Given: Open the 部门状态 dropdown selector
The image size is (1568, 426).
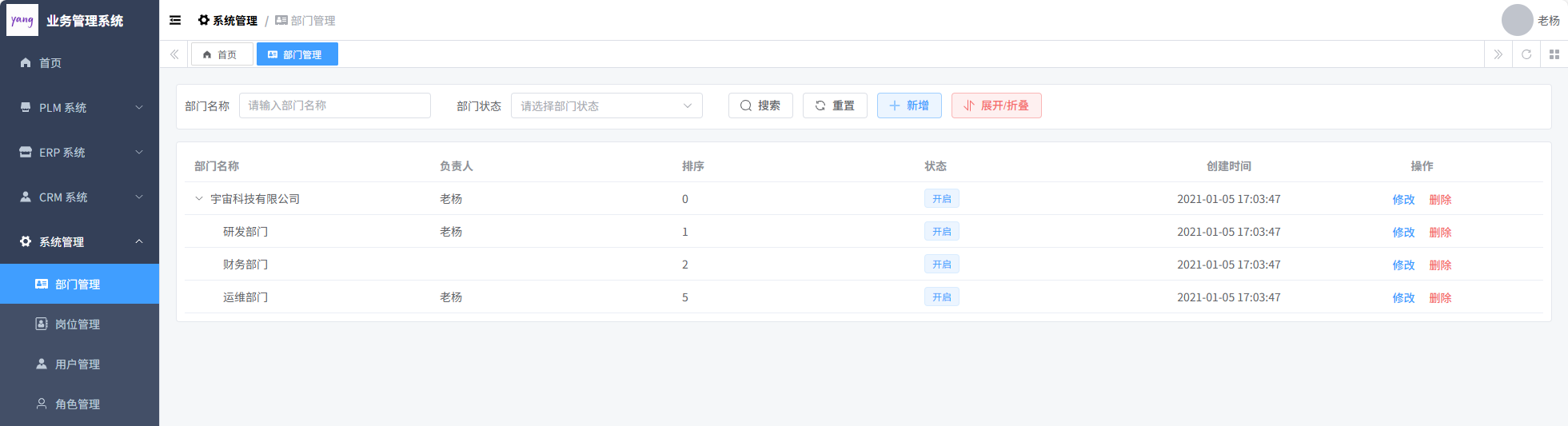Looking at the screenshot, I should coord(606,106).
